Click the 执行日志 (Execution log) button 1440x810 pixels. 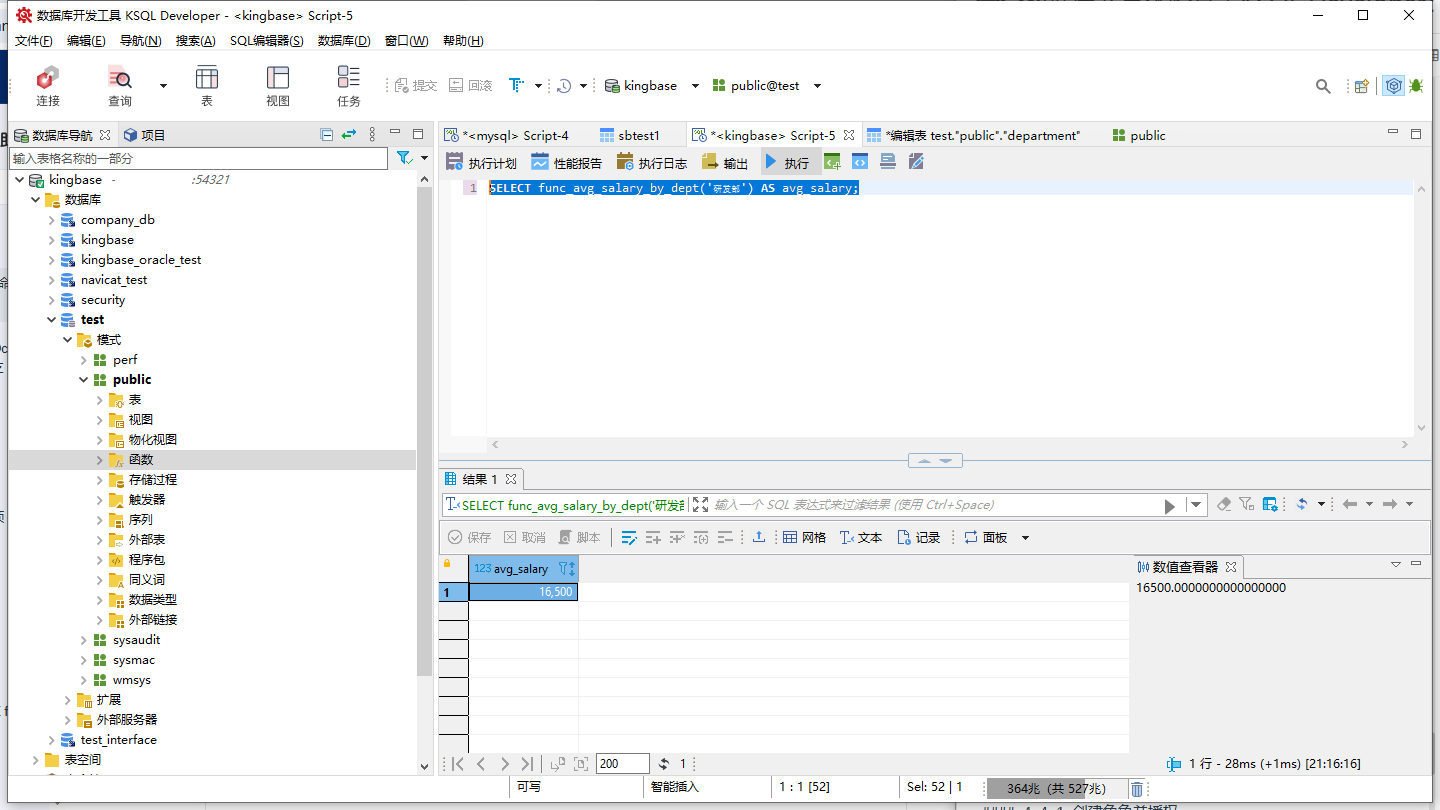tap(652, 163)
